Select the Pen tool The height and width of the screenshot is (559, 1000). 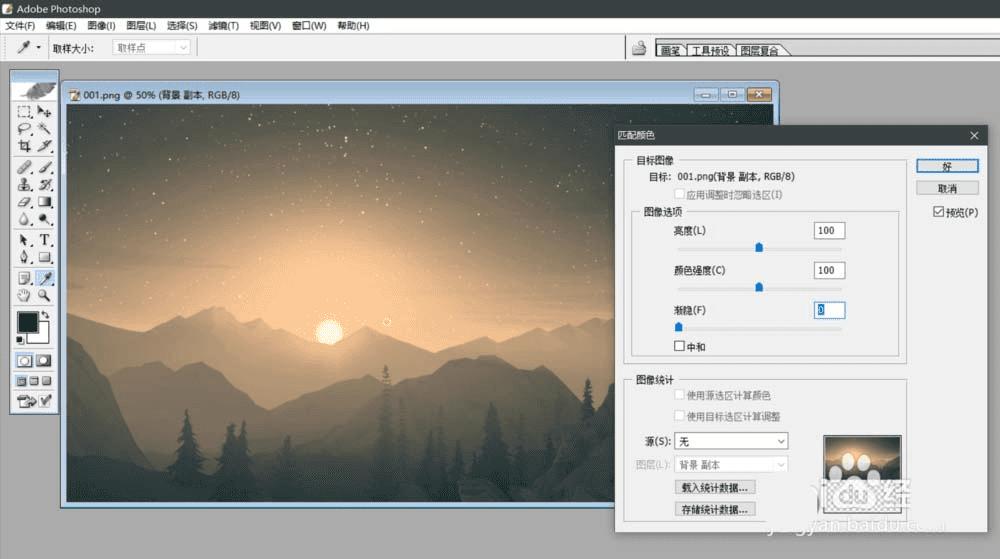click(x=24, y=258)
